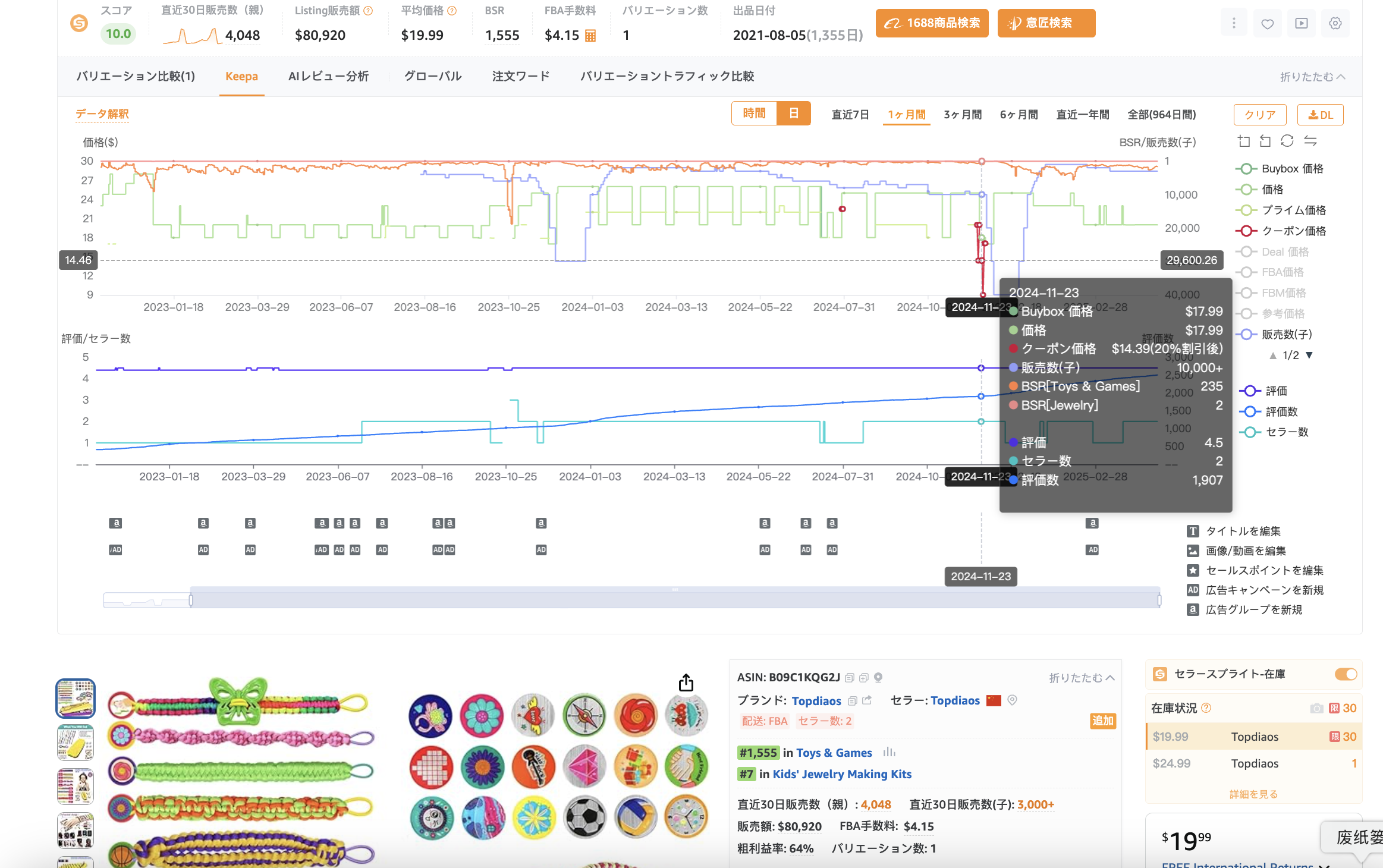Open the AIレビュー分析 tab
The width and height of the screenshot is (1383, 868).
328,77
